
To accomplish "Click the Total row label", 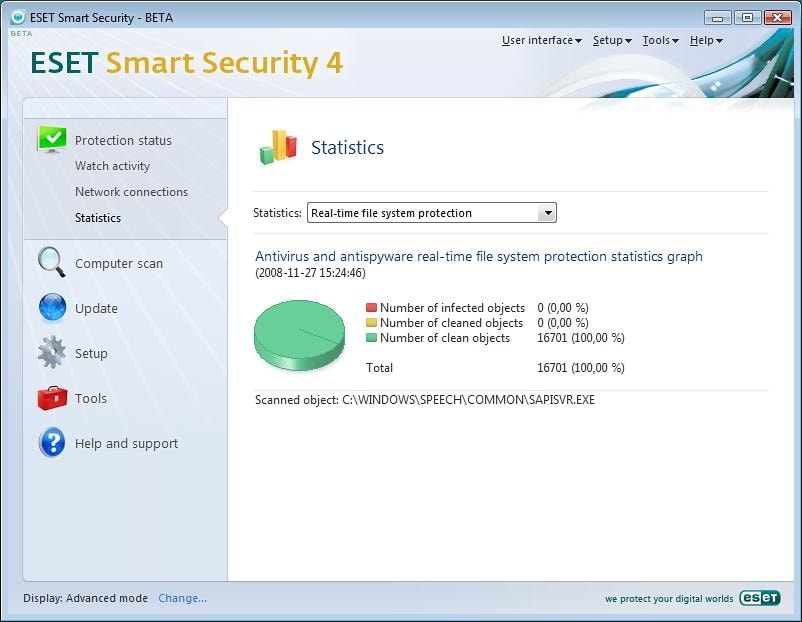I will point(380,368).
